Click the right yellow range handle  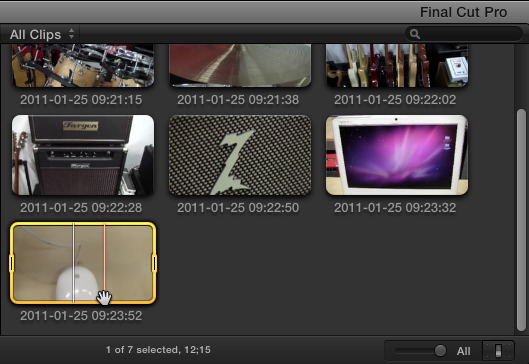tap(155, 263)
